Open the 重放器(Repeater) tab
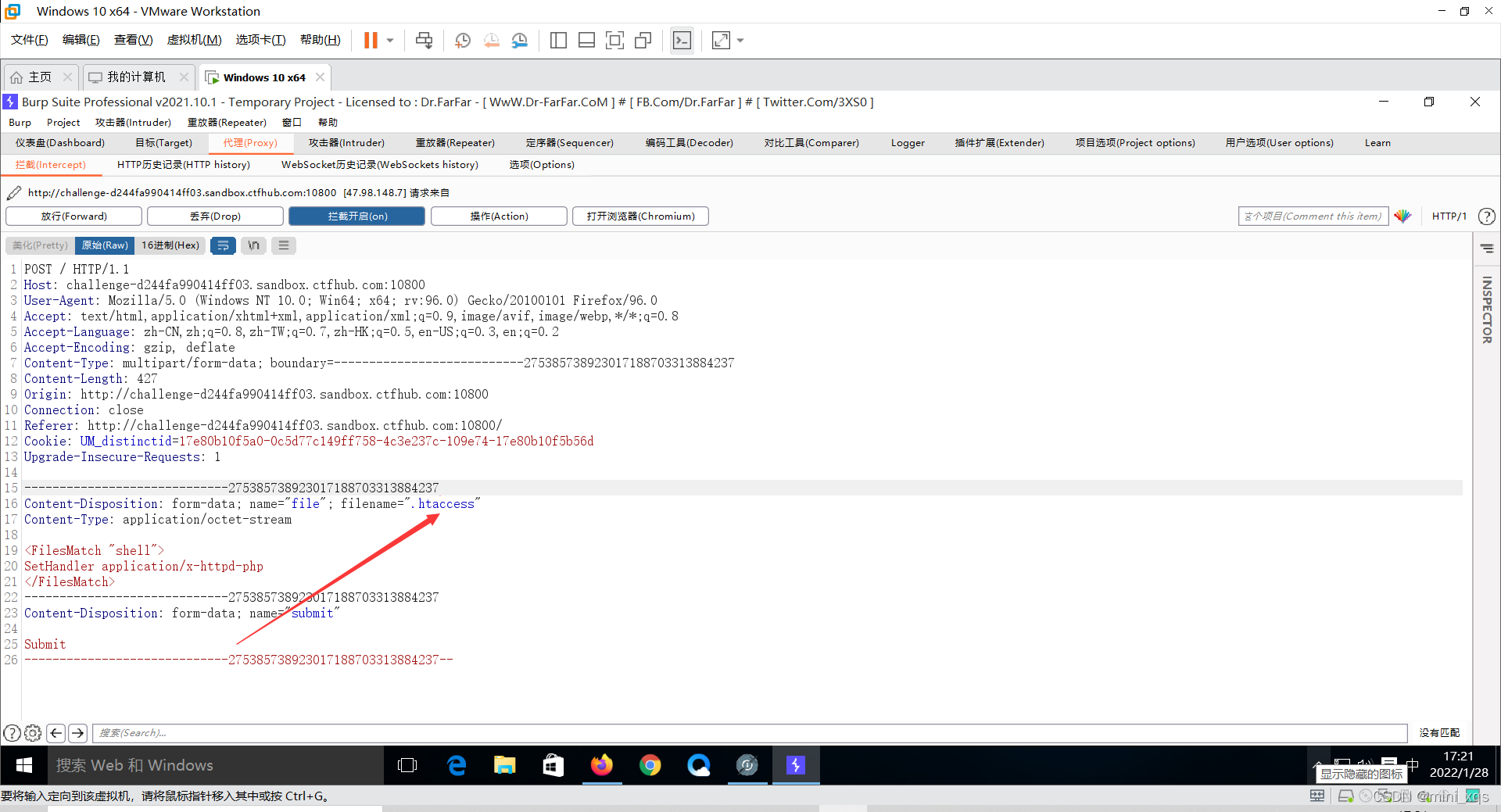Viewport: 1501px width, 812px height. pyautogui.click(x=455, y=142)
